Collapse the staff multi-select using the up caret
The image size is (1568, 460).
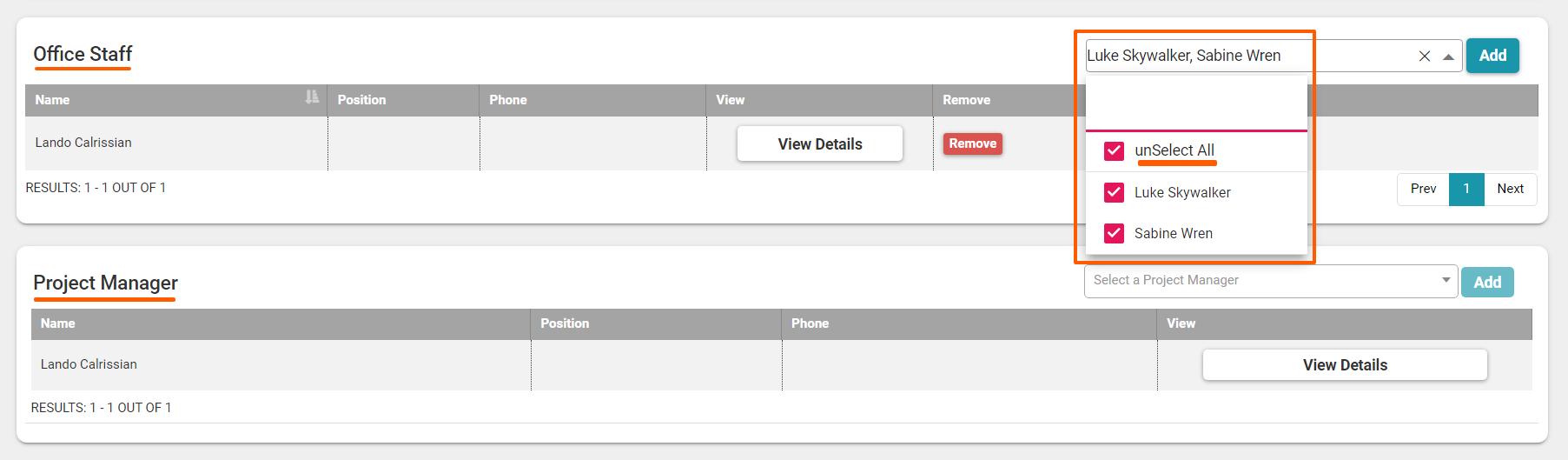(1448, 57)
